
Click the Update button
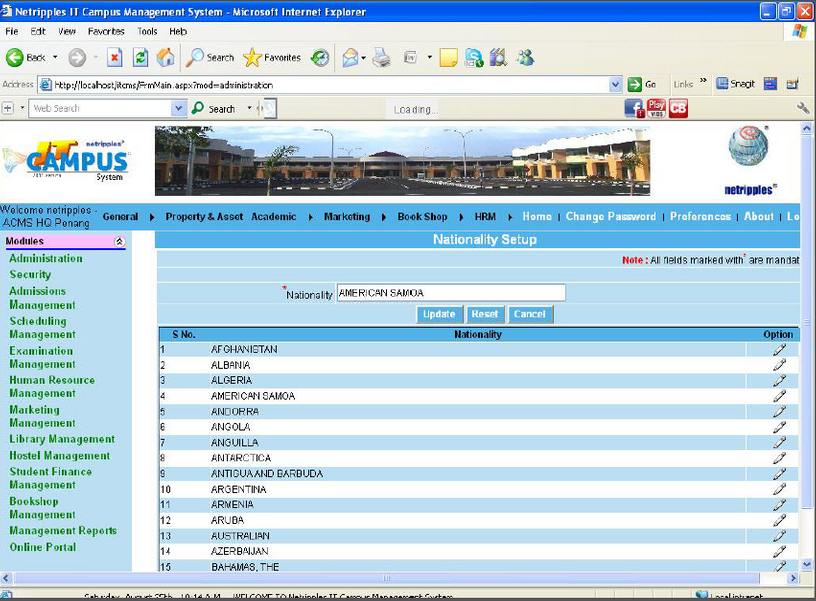pyautogui.click(x=439, y=314)
